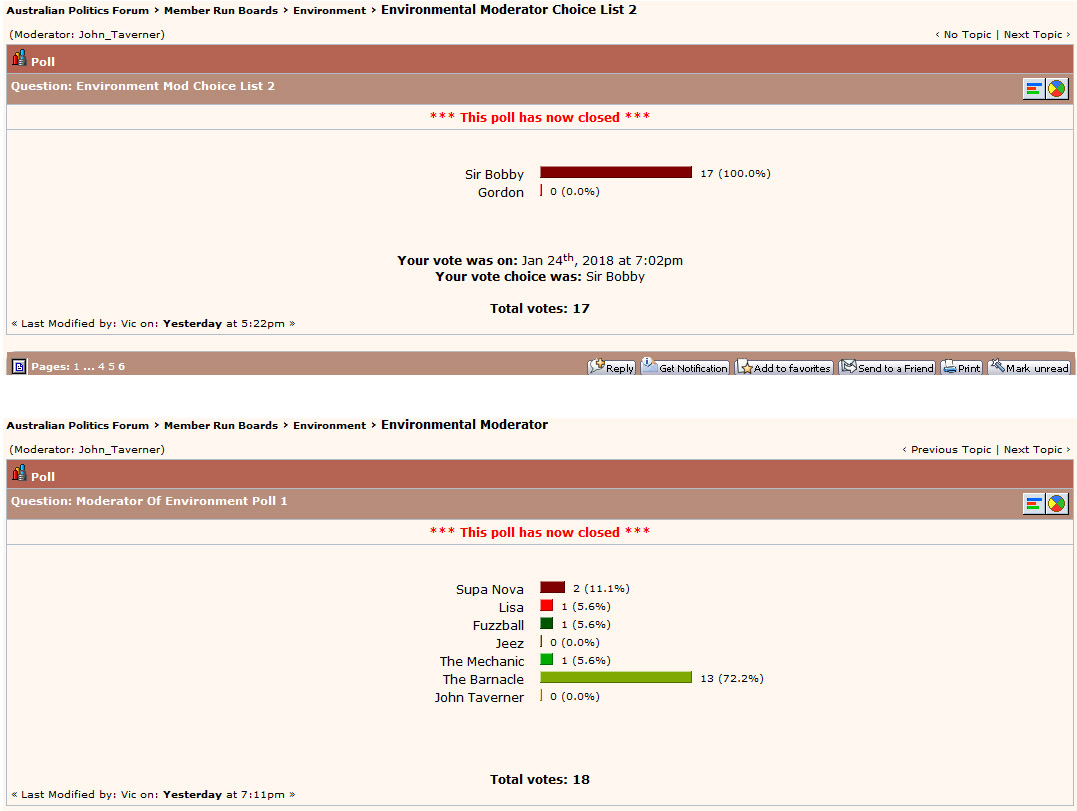The height and width of the screenshot is (811, 1077).
Task: Mark the topic as unread
Action: 1029,367
